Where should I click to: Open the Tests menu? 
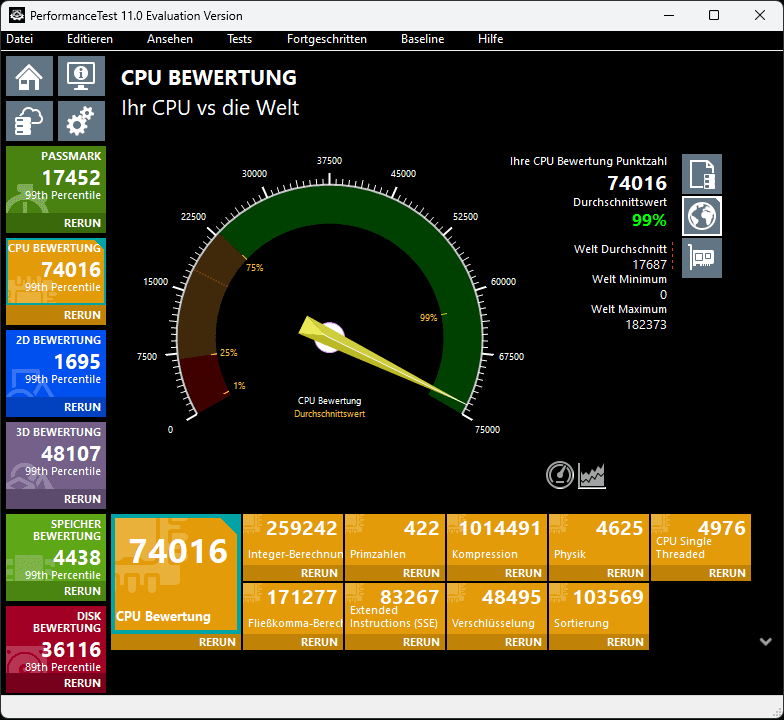point(240,39)
